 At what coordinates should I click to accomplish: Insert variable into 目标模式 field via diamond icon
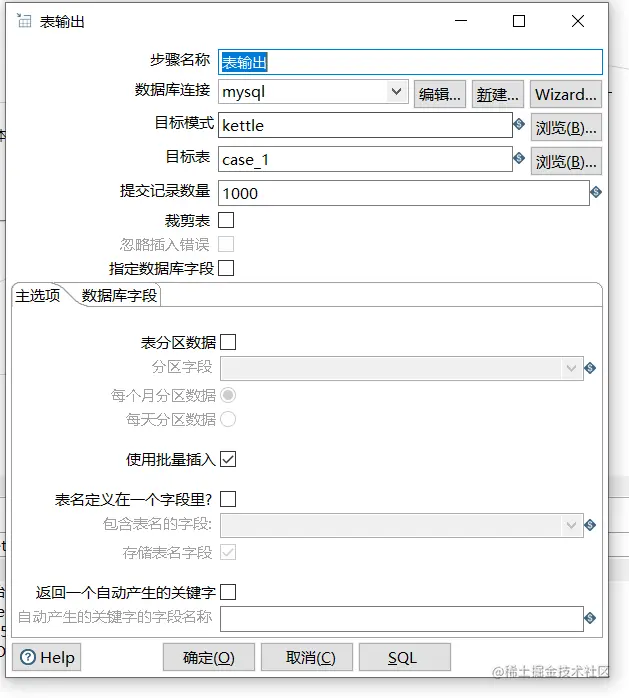point(519,124)
